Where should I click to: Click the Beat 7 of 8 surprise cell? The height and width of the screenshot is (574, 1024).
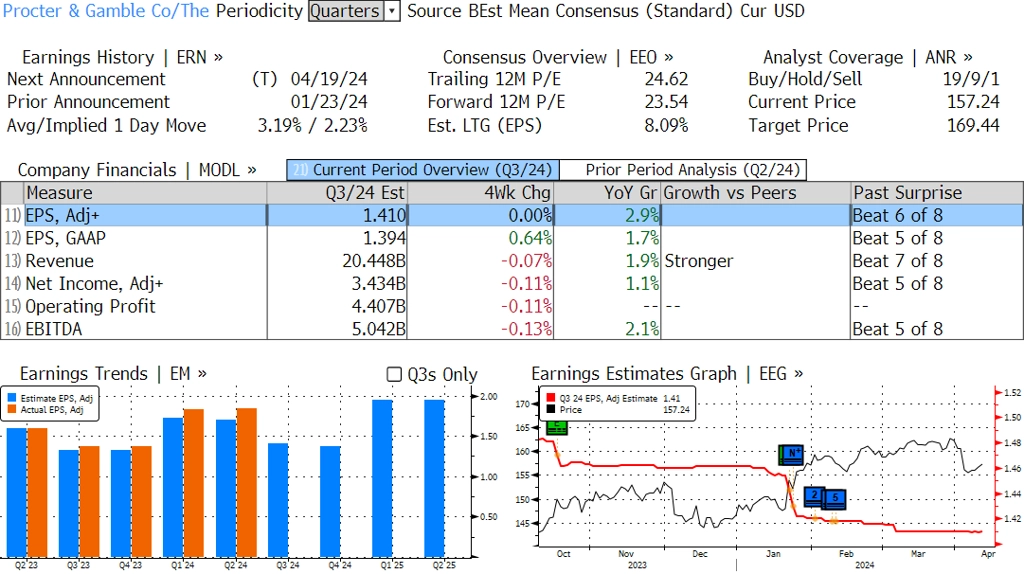coord(937,261)
